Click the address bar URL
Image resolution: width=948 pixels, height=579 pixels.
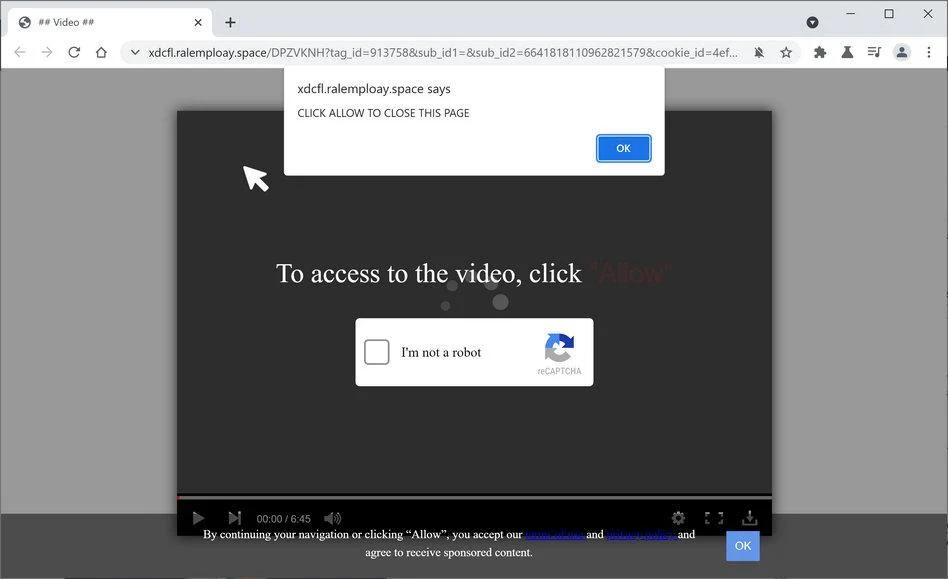tap(443, 53)
